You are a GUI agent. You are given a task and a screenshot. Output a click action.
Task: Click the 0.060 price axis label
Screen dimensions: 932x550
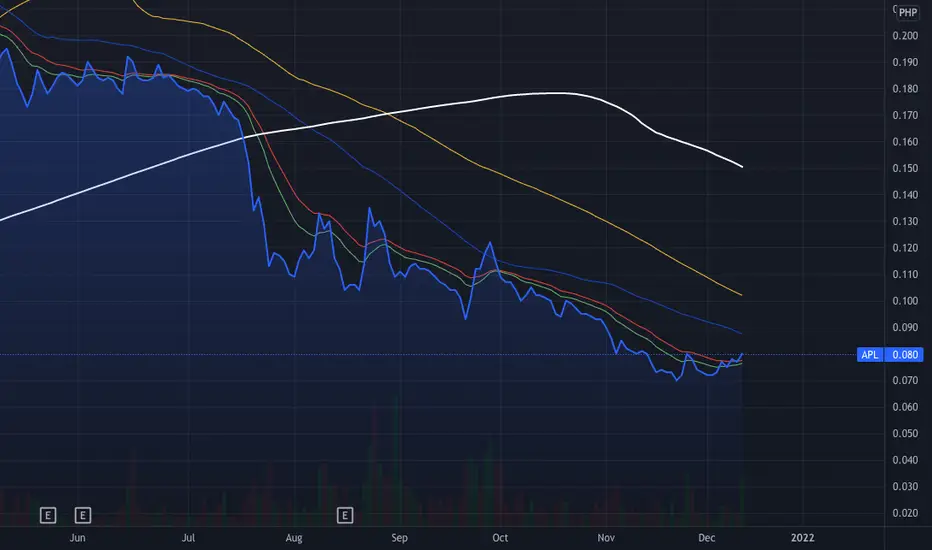(x=905, y=407)
